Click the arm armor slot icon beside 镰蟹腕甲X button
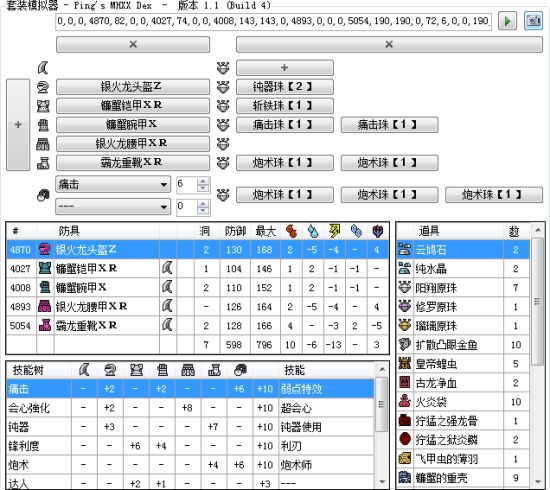 click(43, 125)
